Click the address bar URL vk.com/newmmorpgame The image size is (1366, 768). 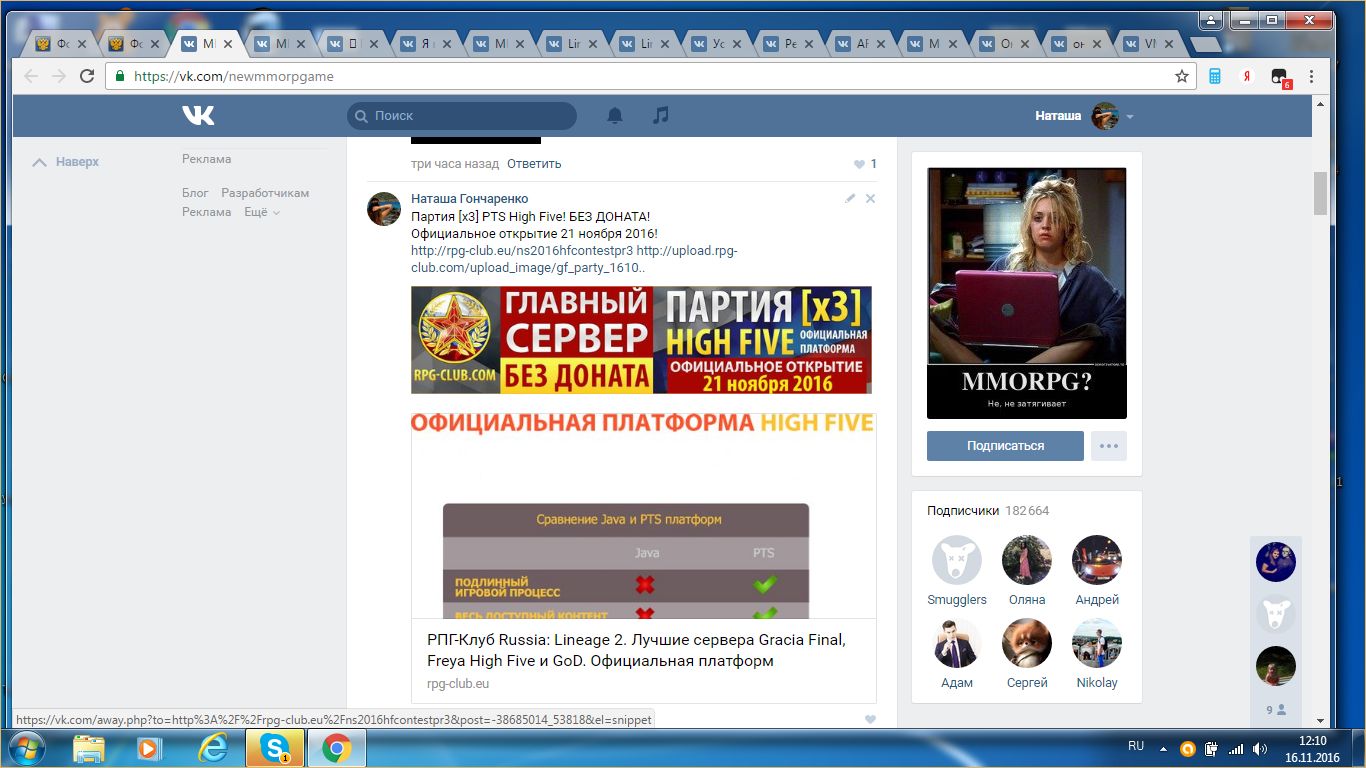(x=234, y=76)
